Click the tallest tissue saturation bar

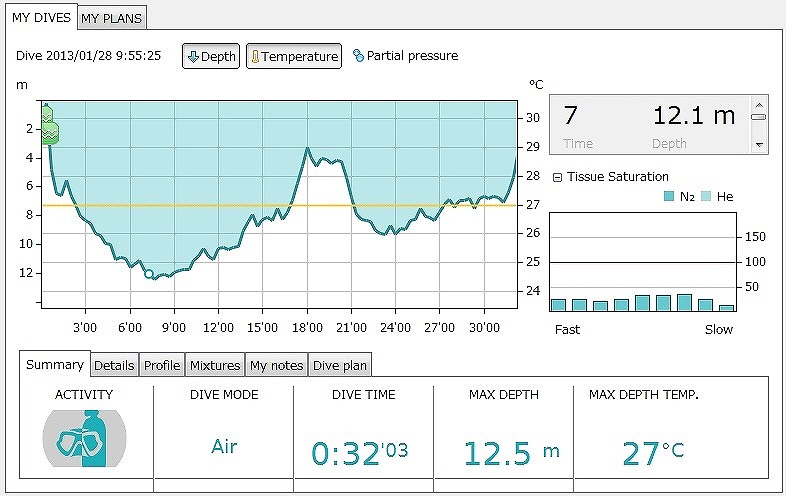click(x=684, y=303)
